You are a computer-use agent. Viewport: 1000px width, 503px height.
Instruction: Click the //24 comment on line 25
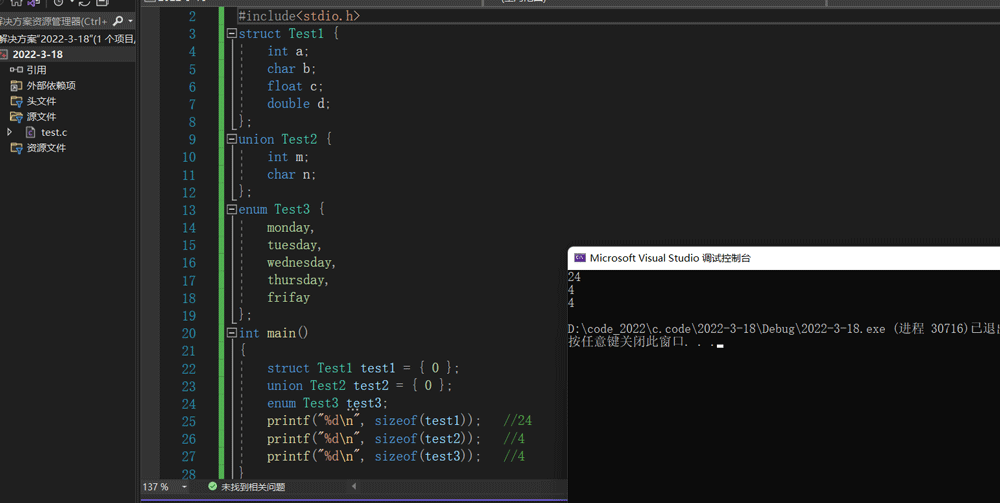[517, 421]
